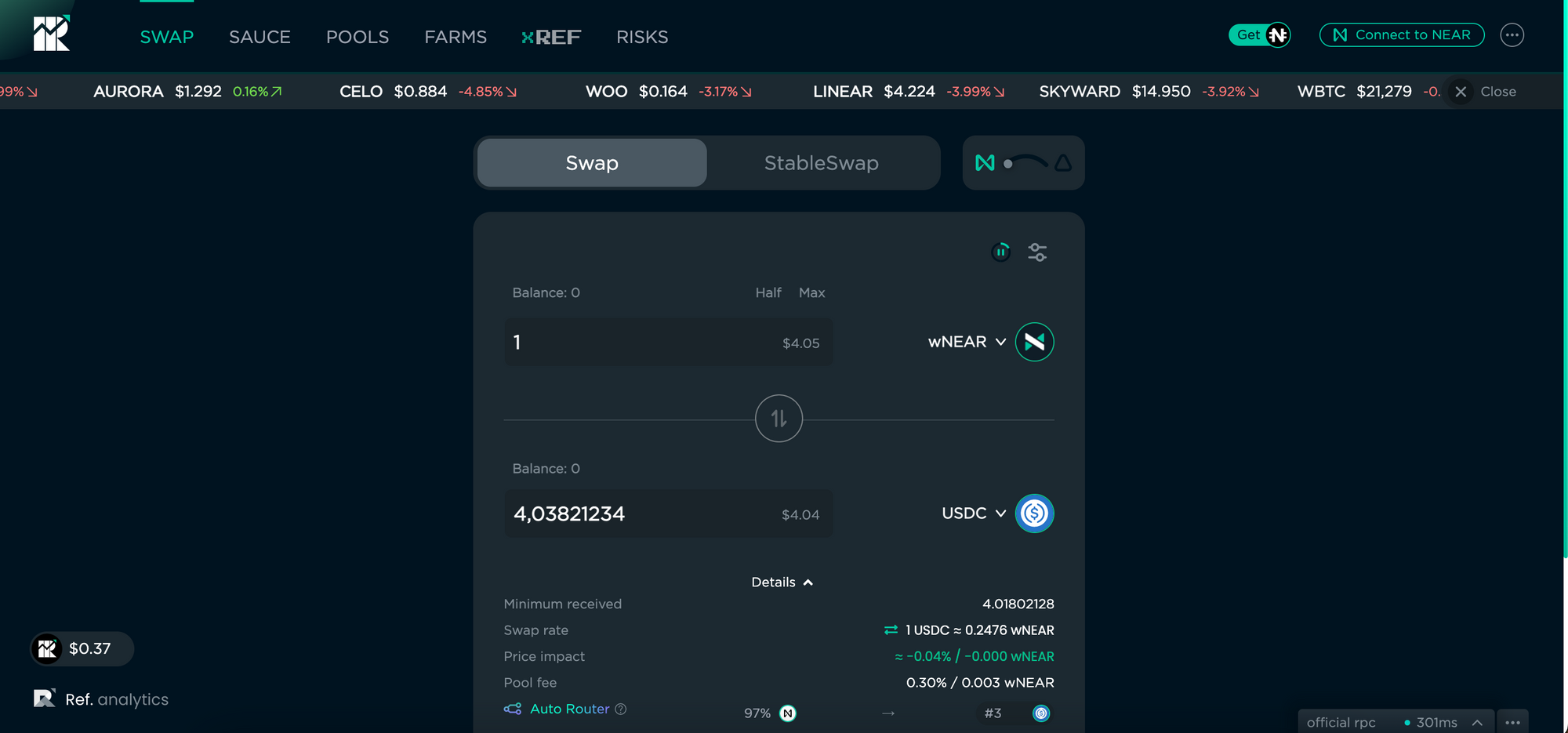1568x733 pixels.
Task: Open the SWAP navigation tab
Action: point(167,37)
